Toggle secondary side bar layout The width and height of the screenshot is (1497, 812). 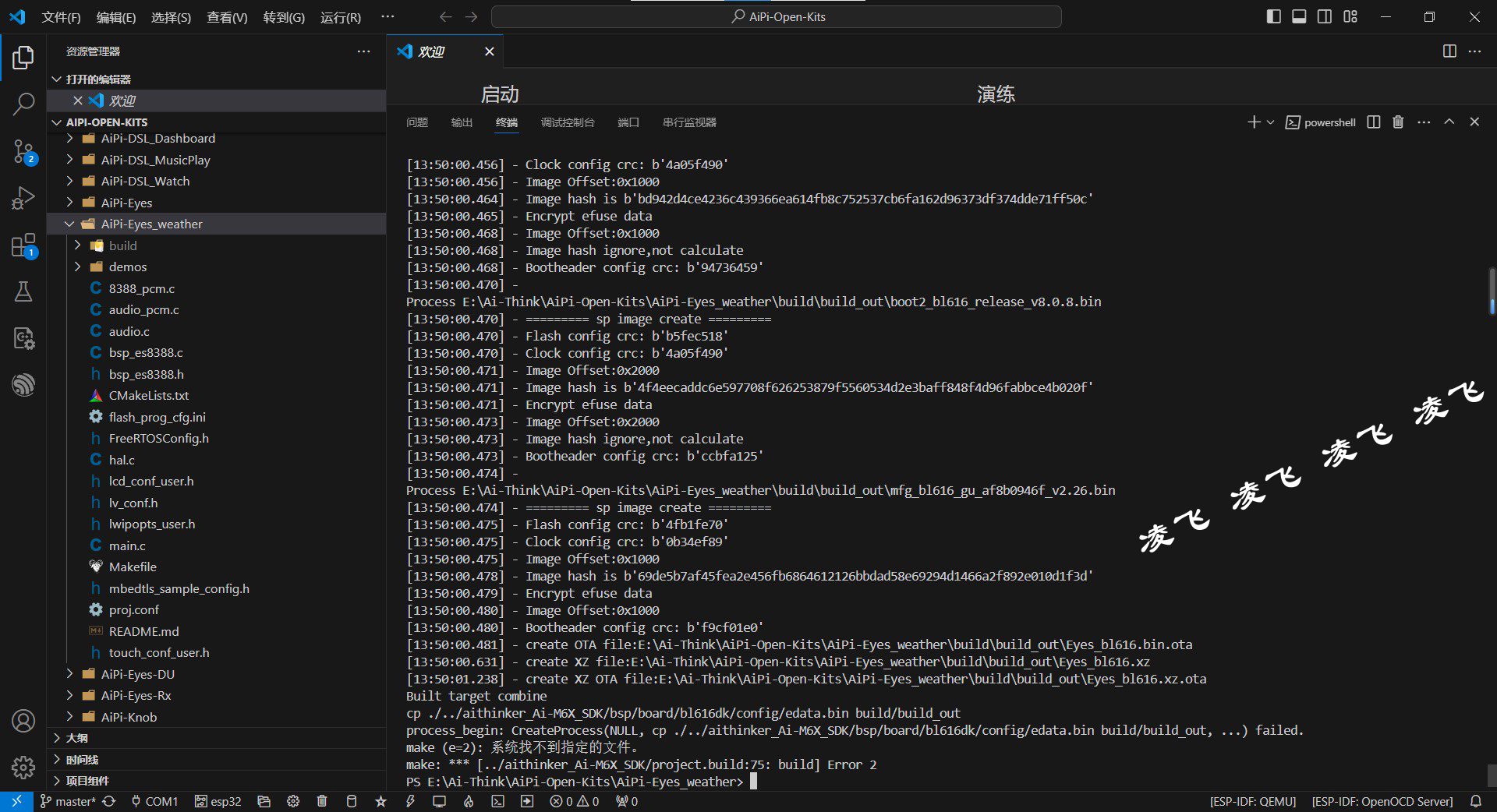(x=1325, y=16)
